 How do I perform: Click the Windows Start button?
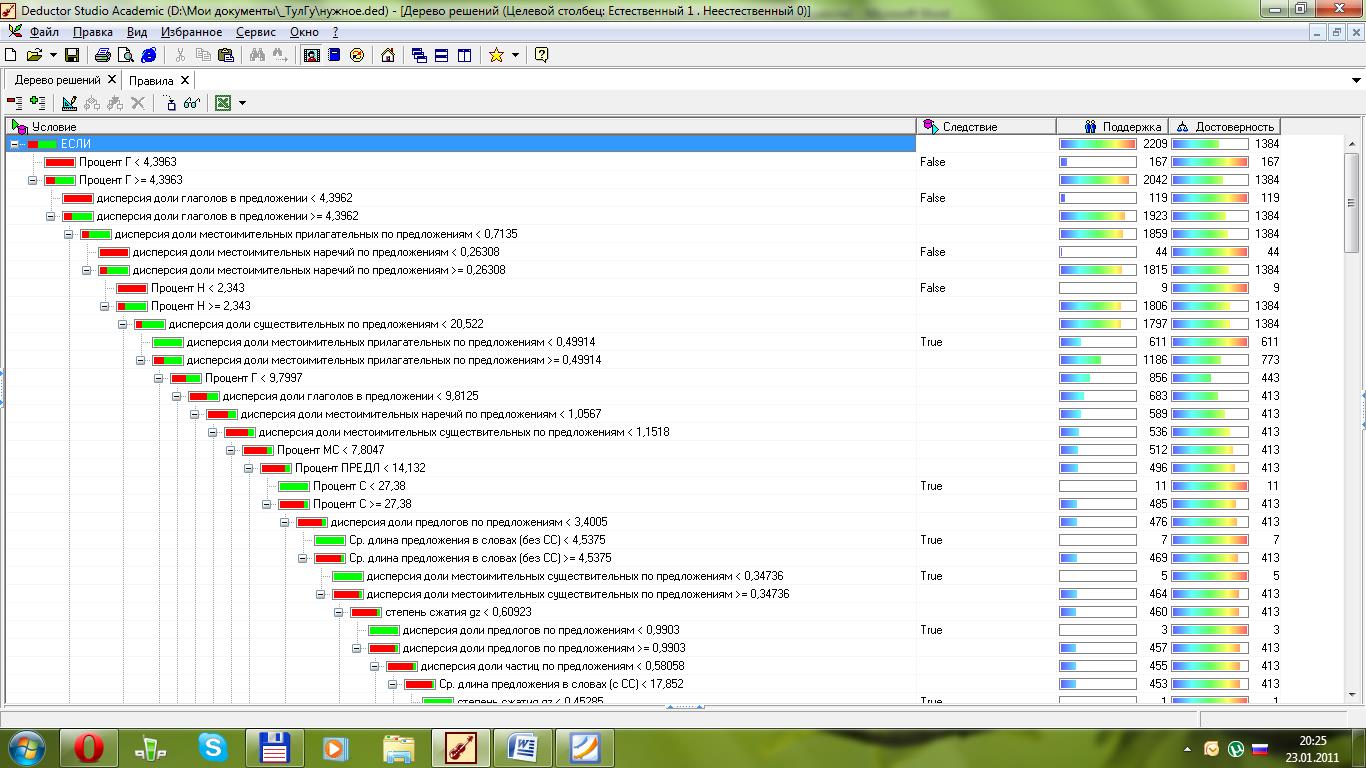pyautogui.click(x=26, y=746)
